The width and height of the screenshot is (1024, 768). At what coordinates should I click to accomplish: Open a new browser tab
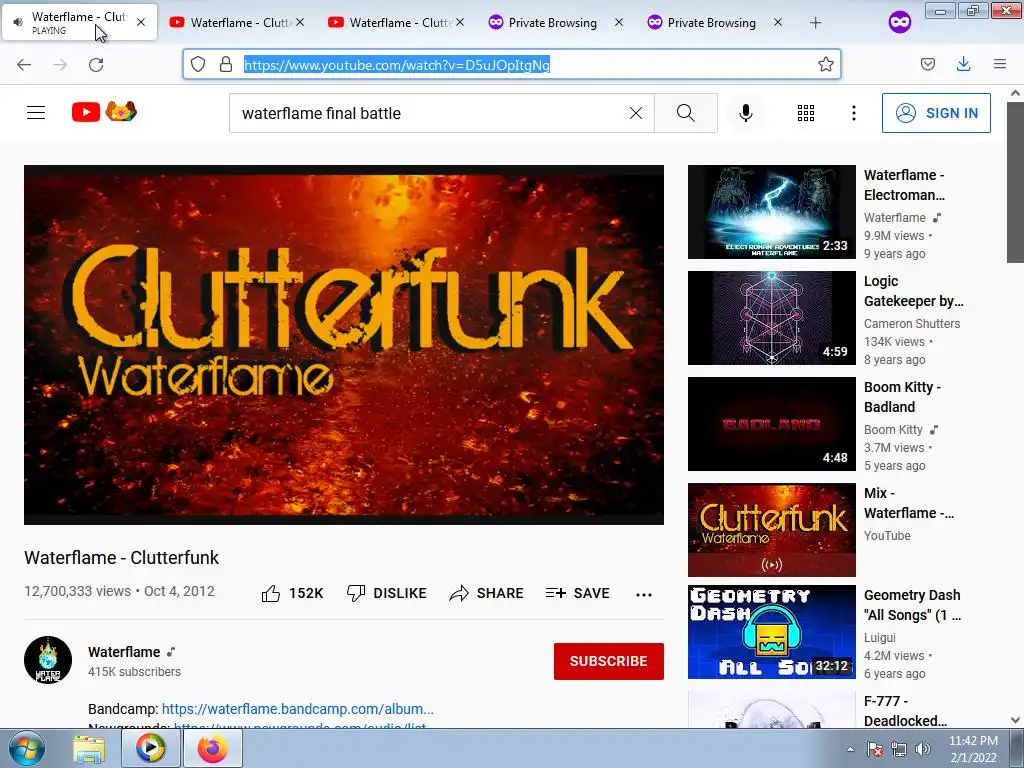[x=815, y=23]
